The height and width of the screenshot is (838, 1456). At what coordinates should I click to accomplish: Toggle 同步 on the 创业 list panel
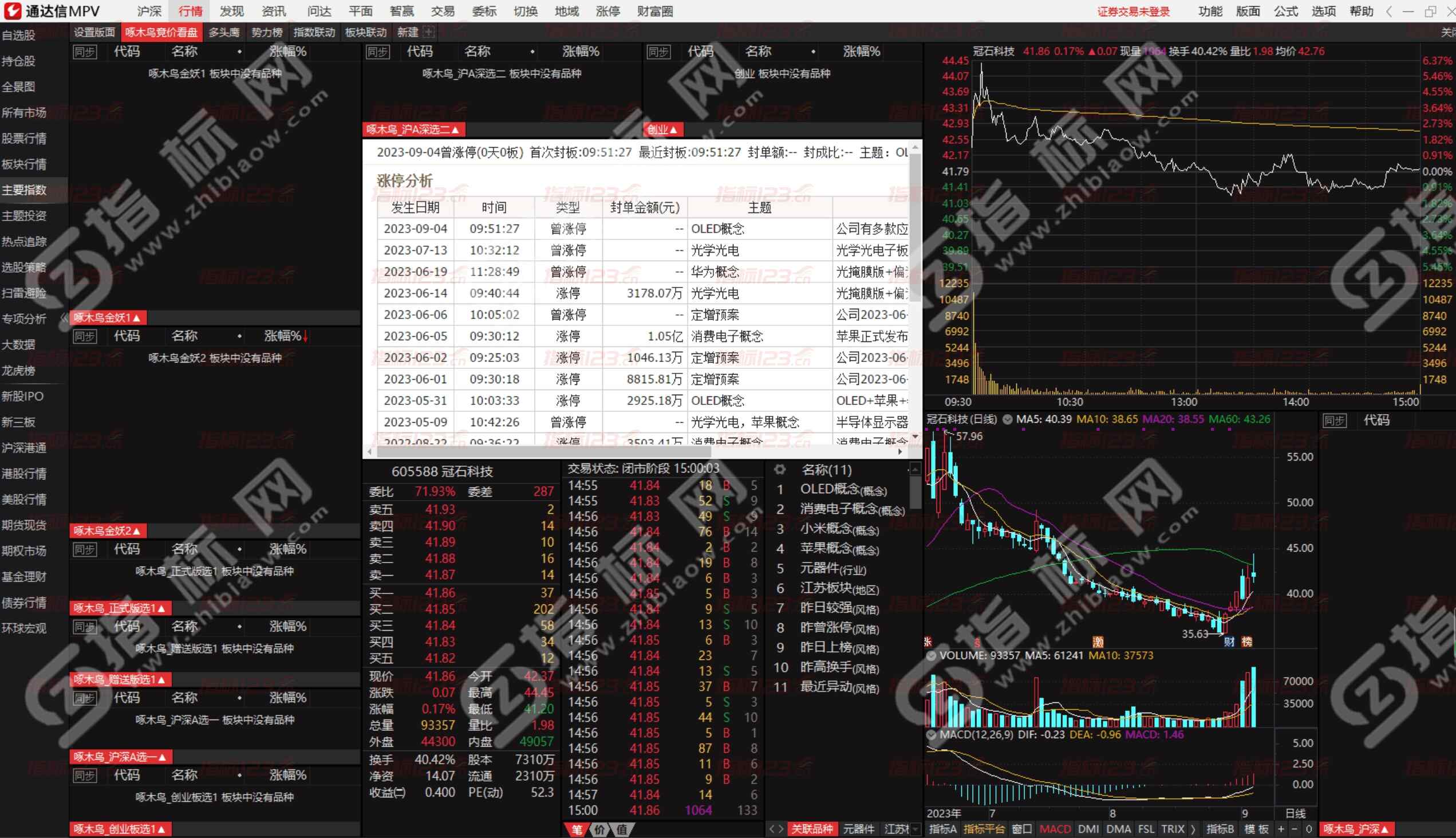tap(658, 52)
